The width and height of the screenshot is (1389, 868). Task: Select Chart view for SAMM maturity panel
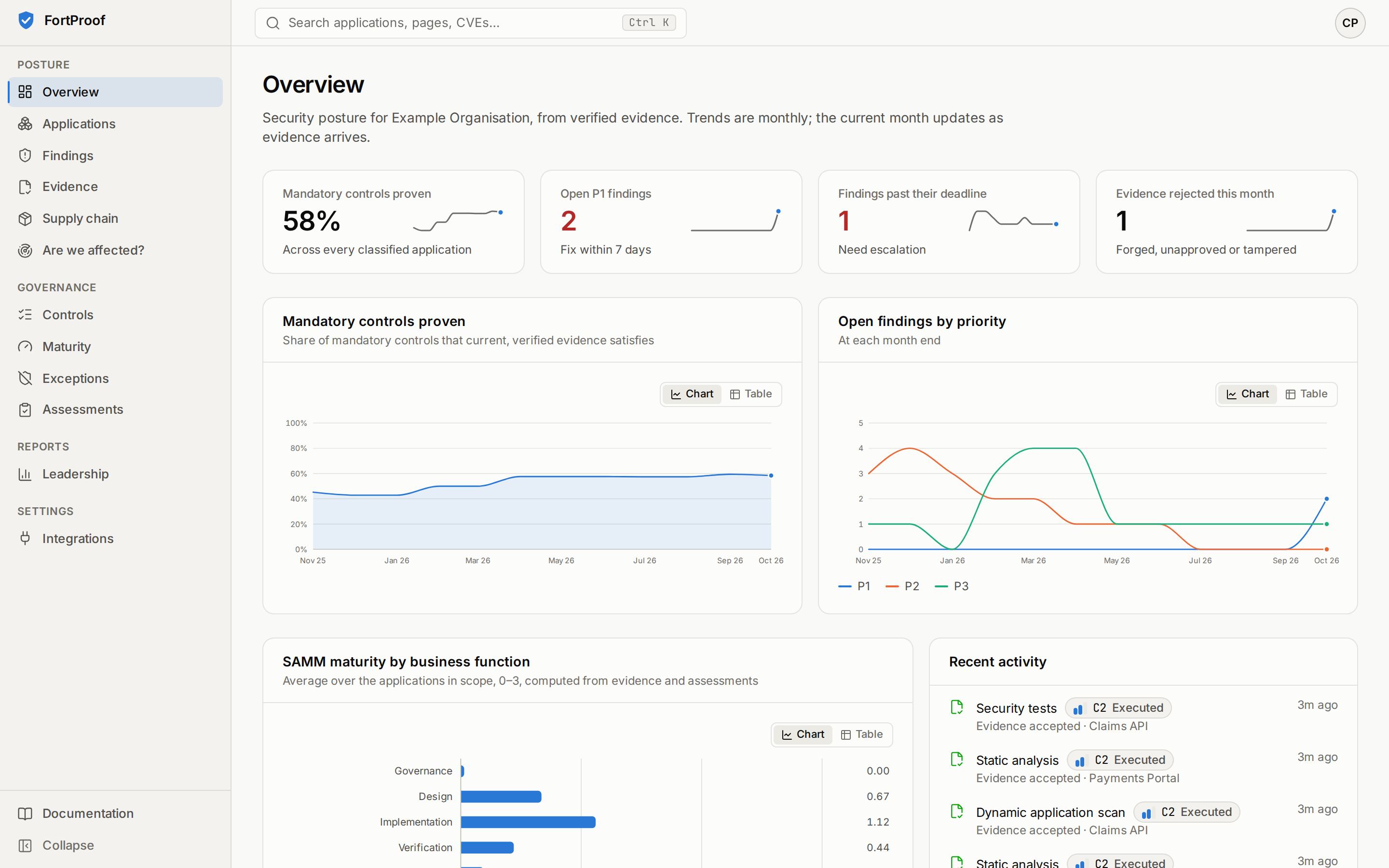point(803,734)
